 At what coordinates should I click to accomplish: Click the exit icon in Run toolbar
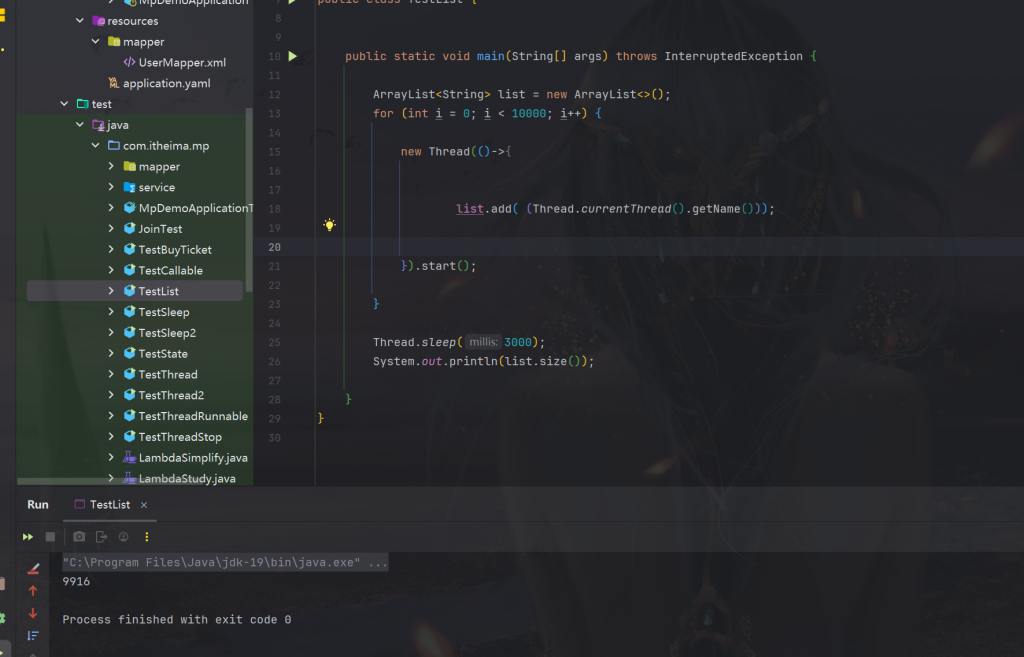pyautogui.click(x=101, y=537)
